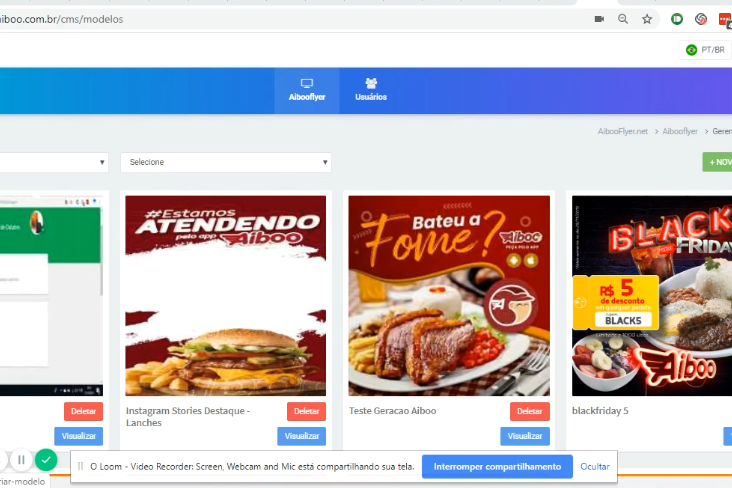Bookmark this page with the star icon
The height and width of the screenshot is (488, 732).
tap(647, 19)
